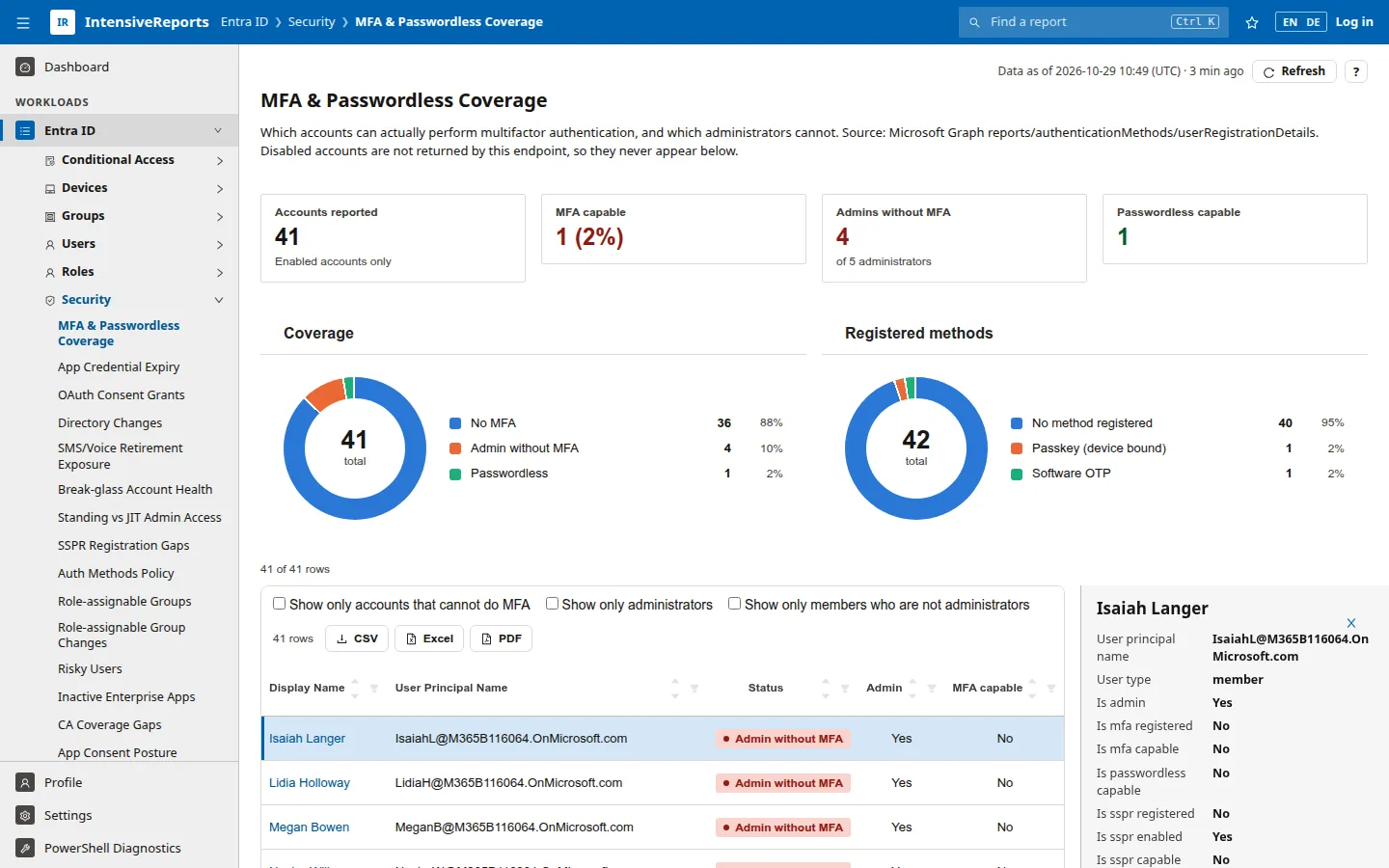Expand the Conditional Access section
The width and height of the screenshot is (1389, 868).
[x=220, y=161]
